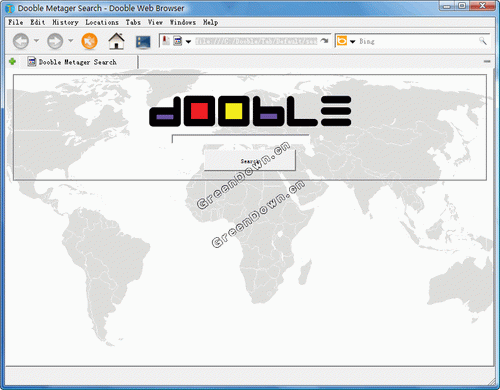Image resolution: width=500 pixels, height=390 pixels.
Task: Expand the forward history dropdown arrow
Action: [x=70, y=41]
